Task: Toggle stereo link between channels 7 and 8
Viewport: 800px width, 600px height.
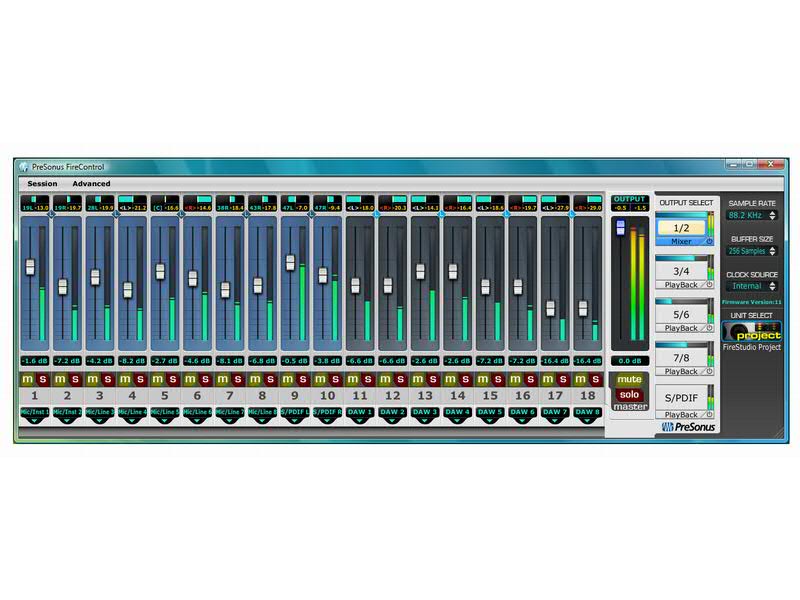Action: (246, 214)
